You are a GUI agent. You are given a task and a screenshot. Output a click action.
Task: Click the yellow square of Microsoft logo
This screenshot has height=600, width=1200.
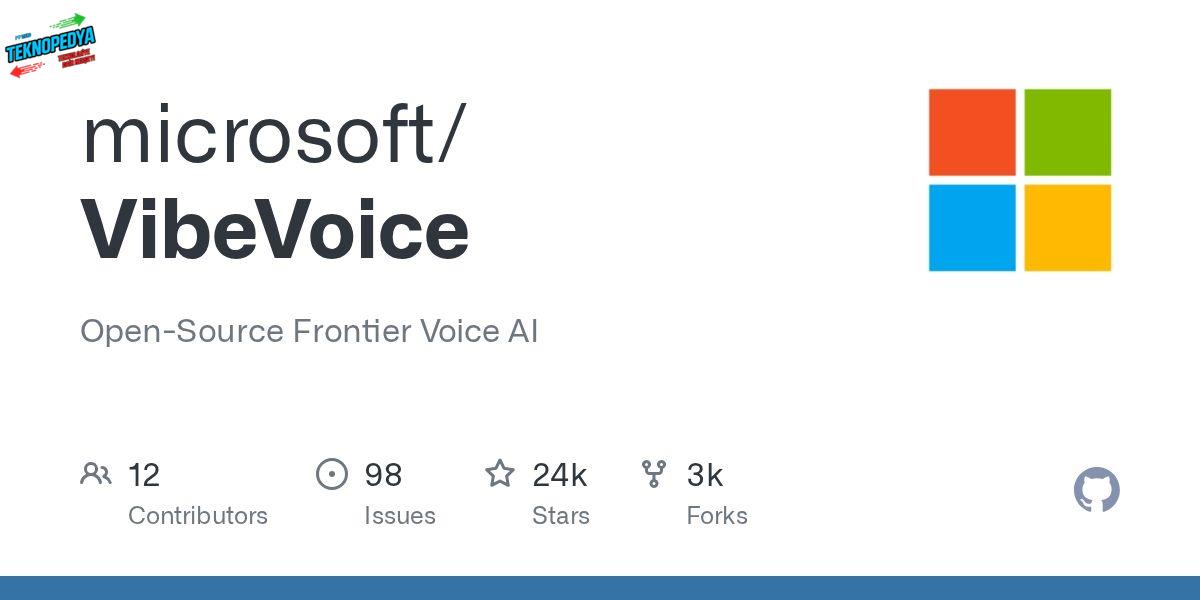click(1067, 227)
